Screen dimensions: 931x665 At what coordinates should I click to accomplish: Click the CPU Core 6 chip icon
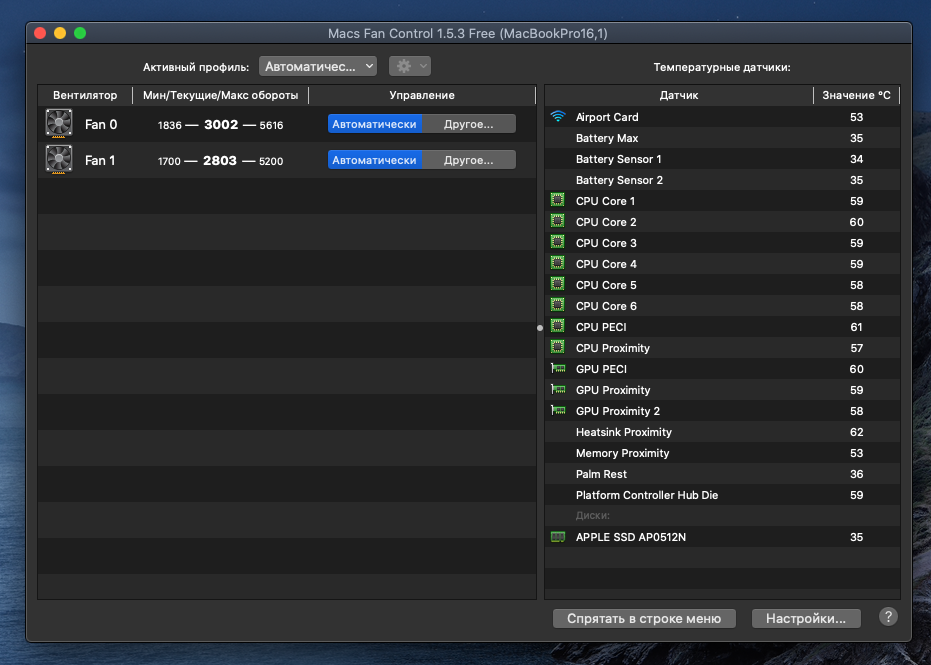pos(557,305)
